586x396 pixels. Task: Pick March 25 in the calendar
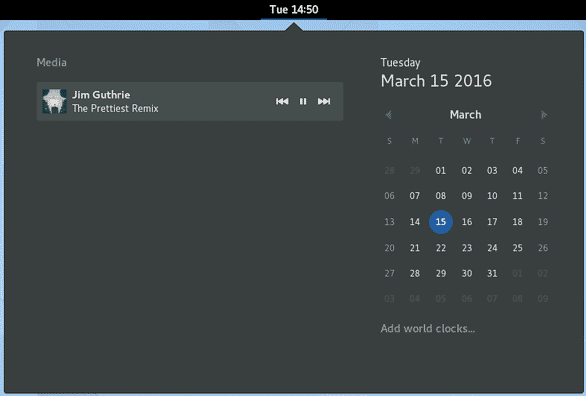click(x=518, y=248)
